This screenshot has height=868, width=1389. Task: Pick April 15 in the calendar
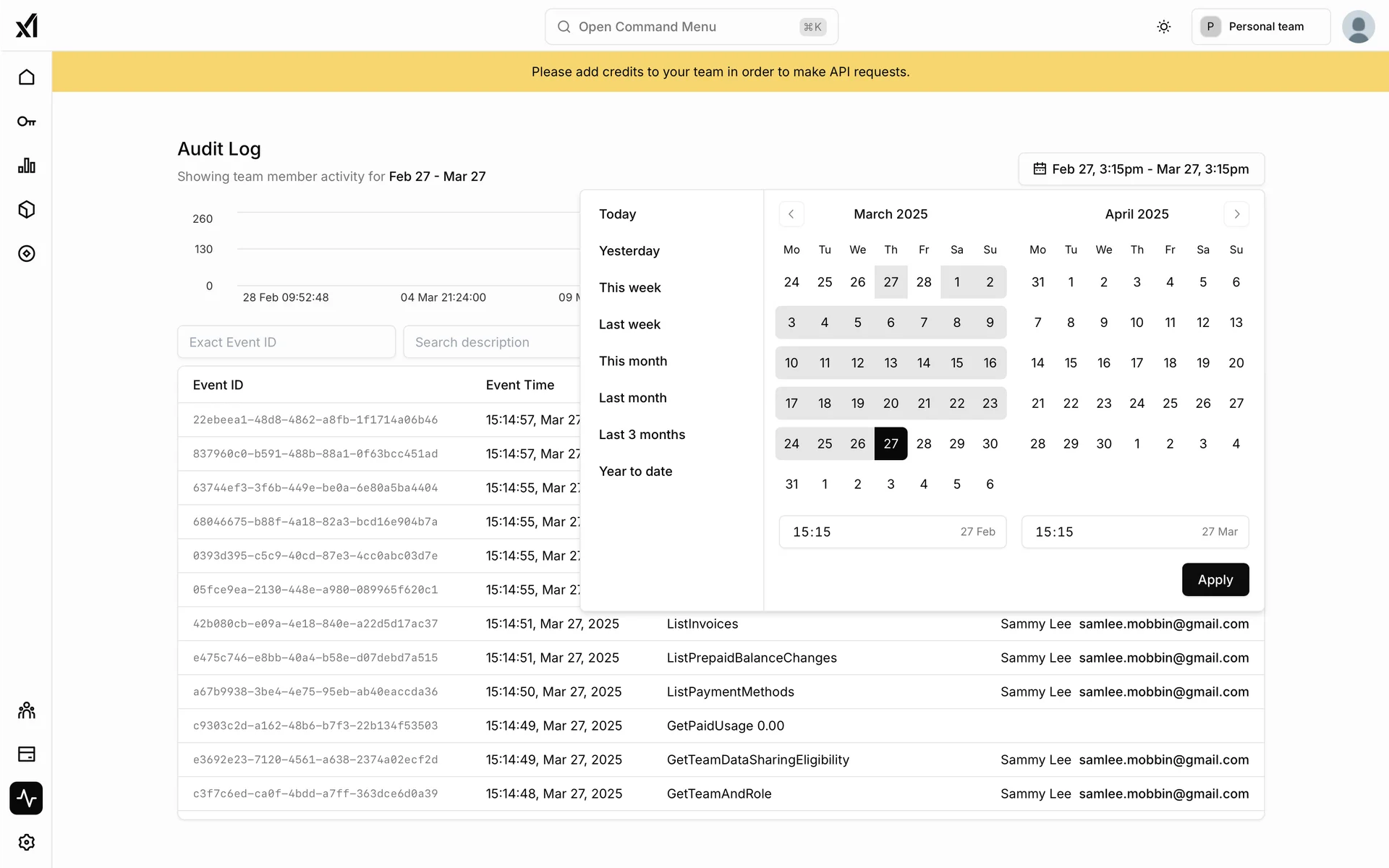[1071, 363]
